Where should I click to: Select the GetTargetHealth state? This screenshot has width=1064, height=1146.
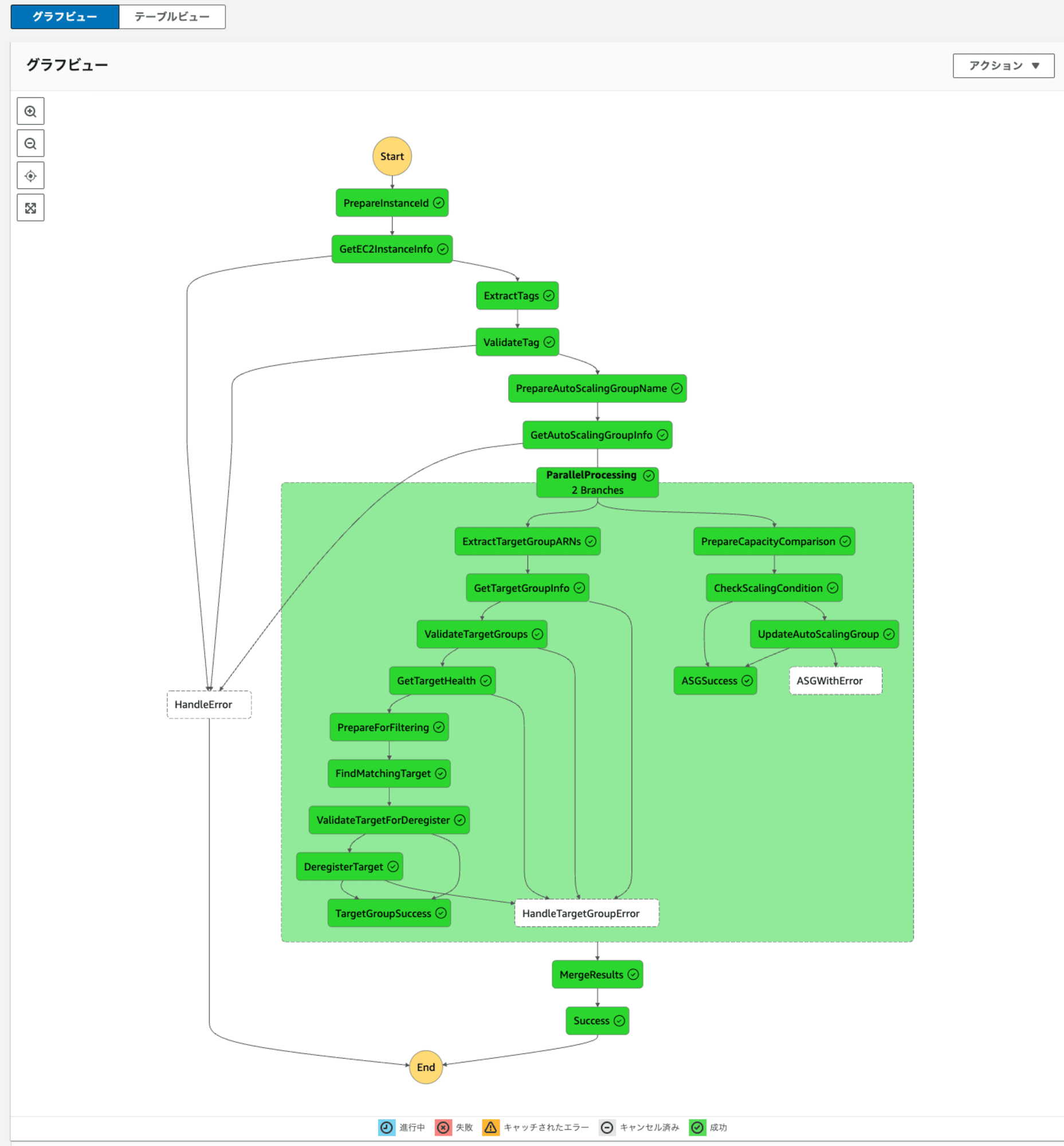click(x=442, y=681)
